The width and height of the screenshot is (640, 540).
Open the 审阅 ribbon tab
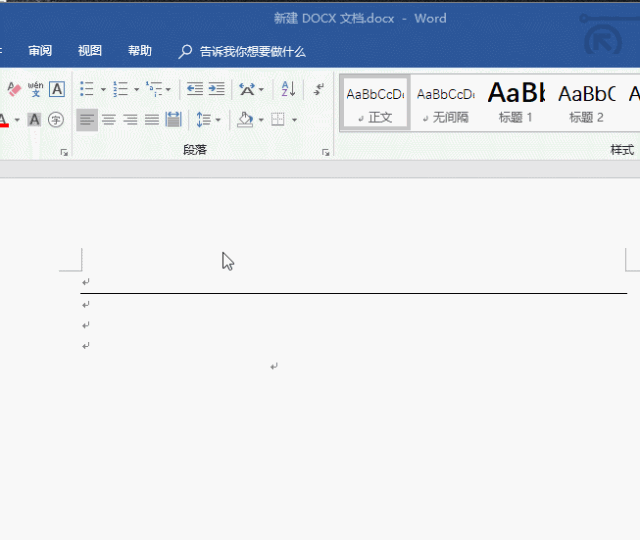pos(40,51)
